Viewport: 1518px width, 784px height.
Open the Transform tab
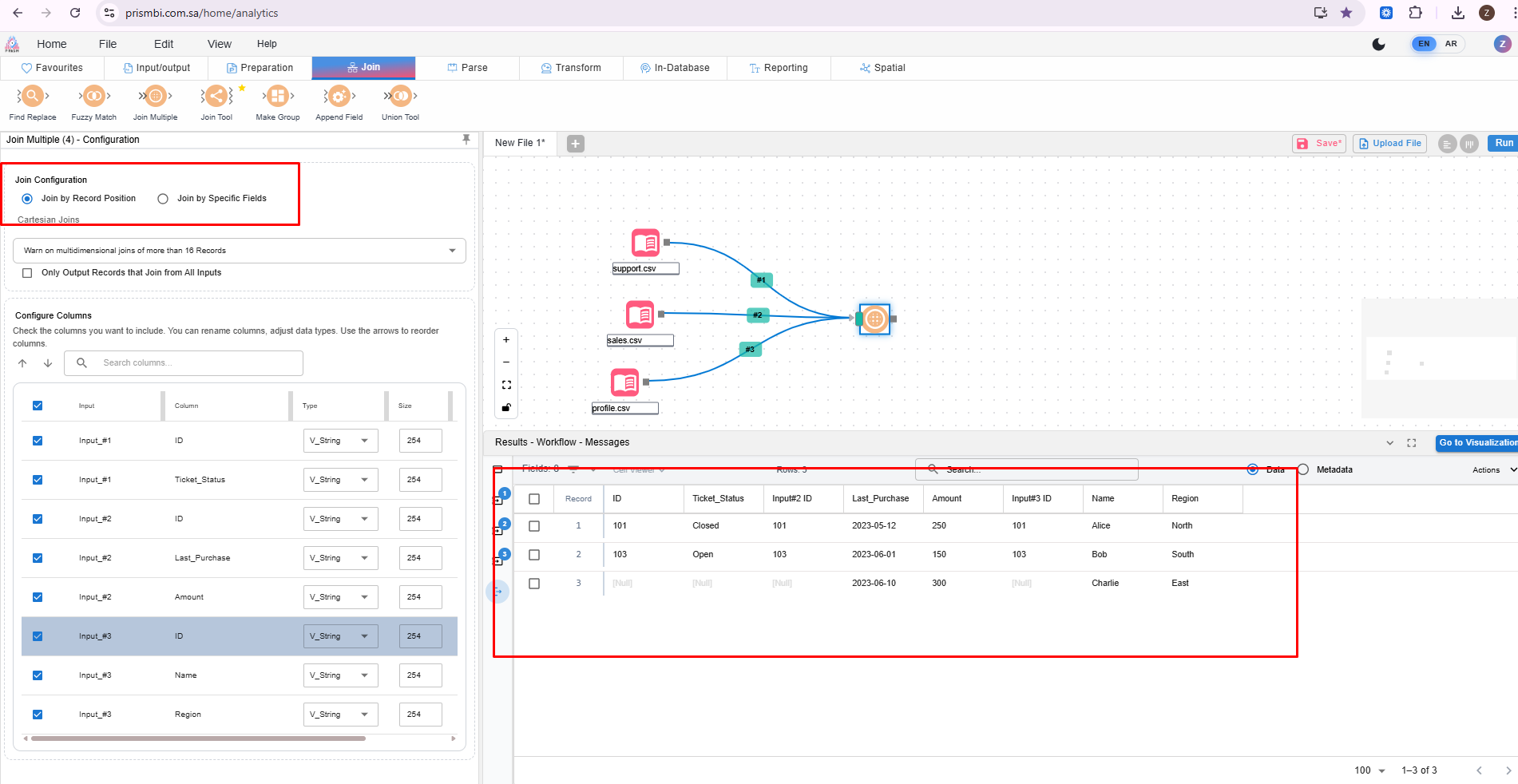click(571, 68)
